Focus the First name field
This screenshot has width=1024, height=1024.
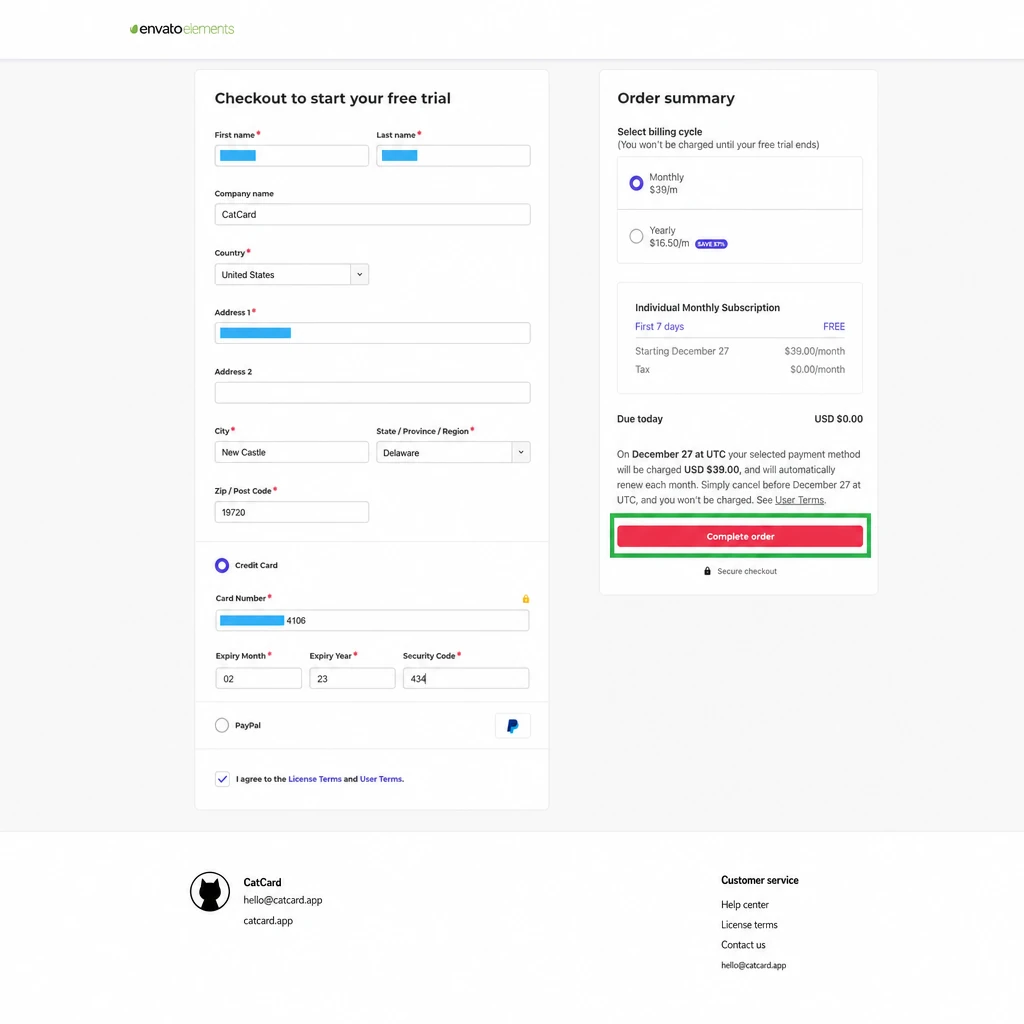[x=291, y=155]
